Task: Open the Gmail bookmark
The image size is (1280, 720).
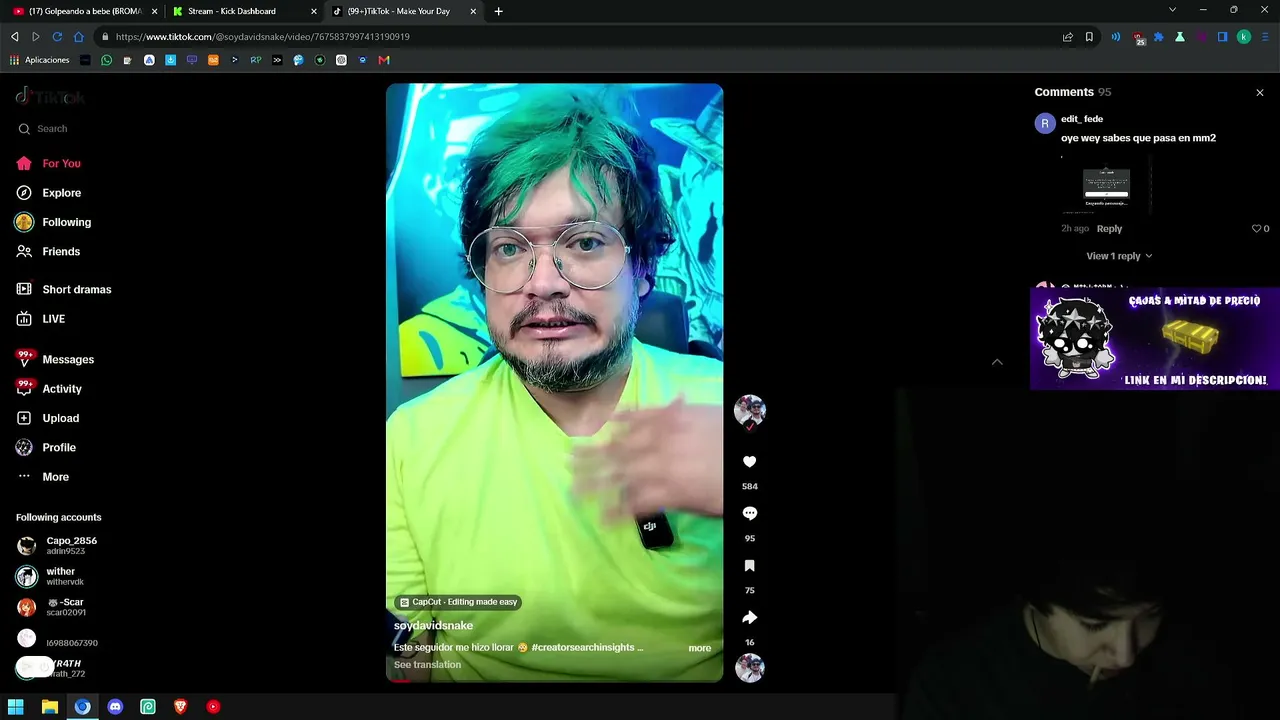Action: 384,60
